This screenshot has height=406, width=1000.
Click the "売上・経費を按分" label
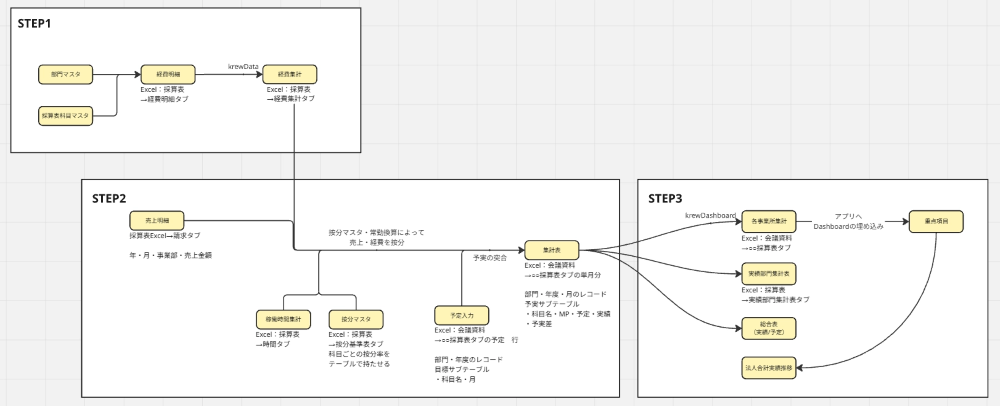(377, 242)
